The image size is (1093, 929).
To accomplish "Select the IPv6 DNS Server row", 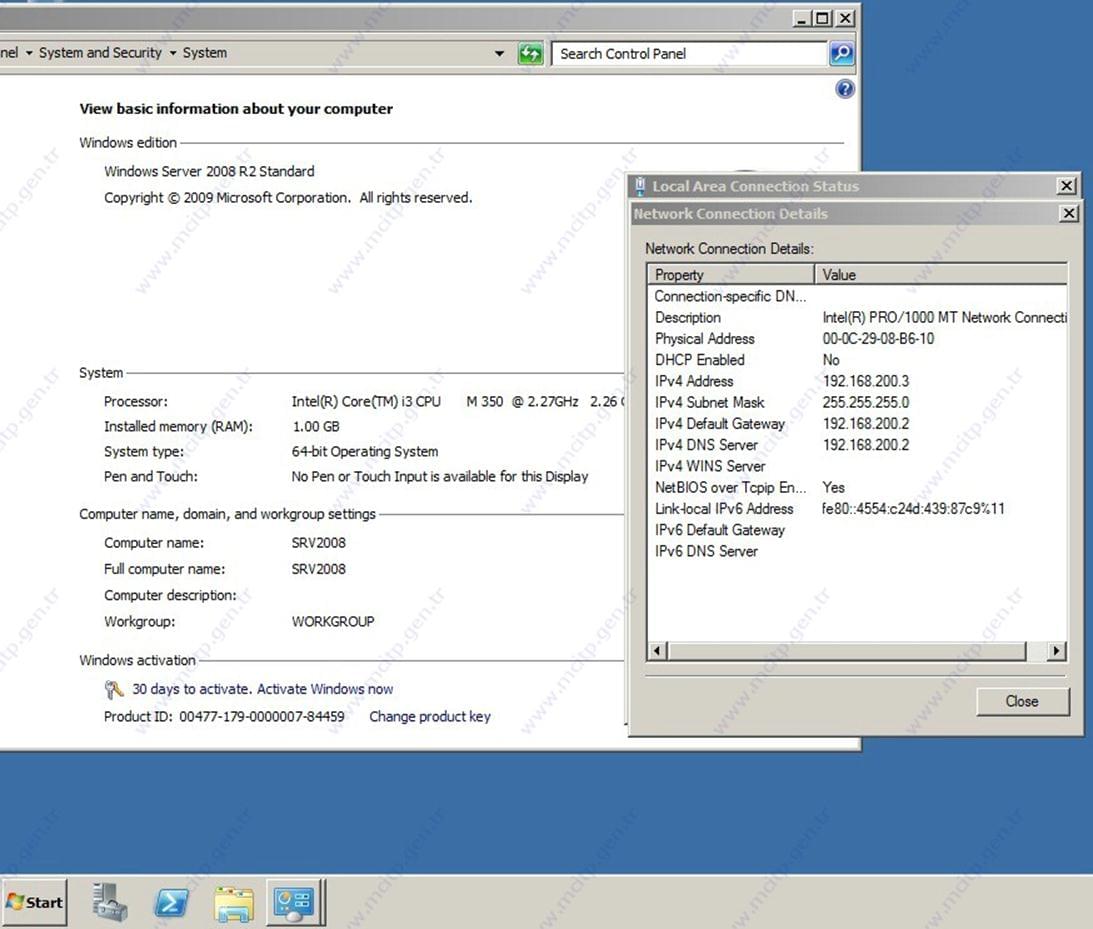I will click(857, 551).
